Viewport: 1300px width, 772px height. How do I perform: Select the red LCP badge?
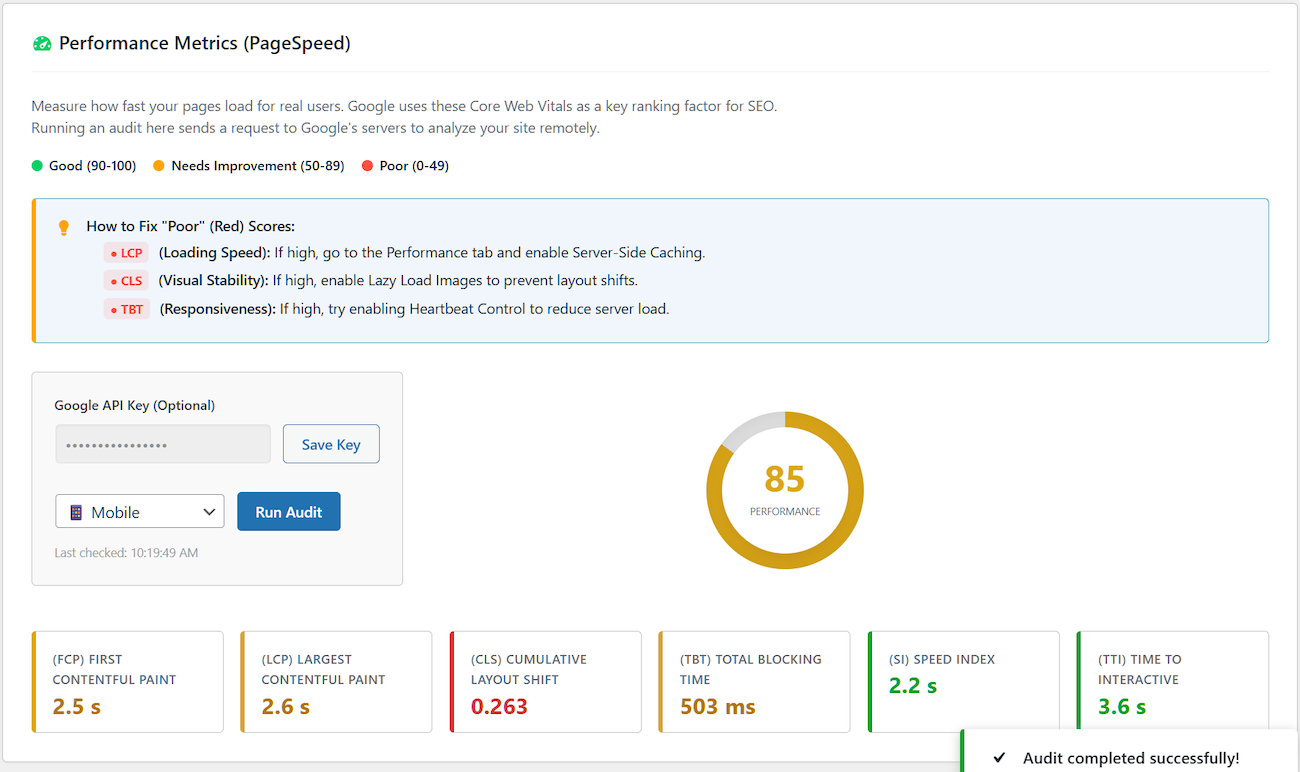pos(126,252)
